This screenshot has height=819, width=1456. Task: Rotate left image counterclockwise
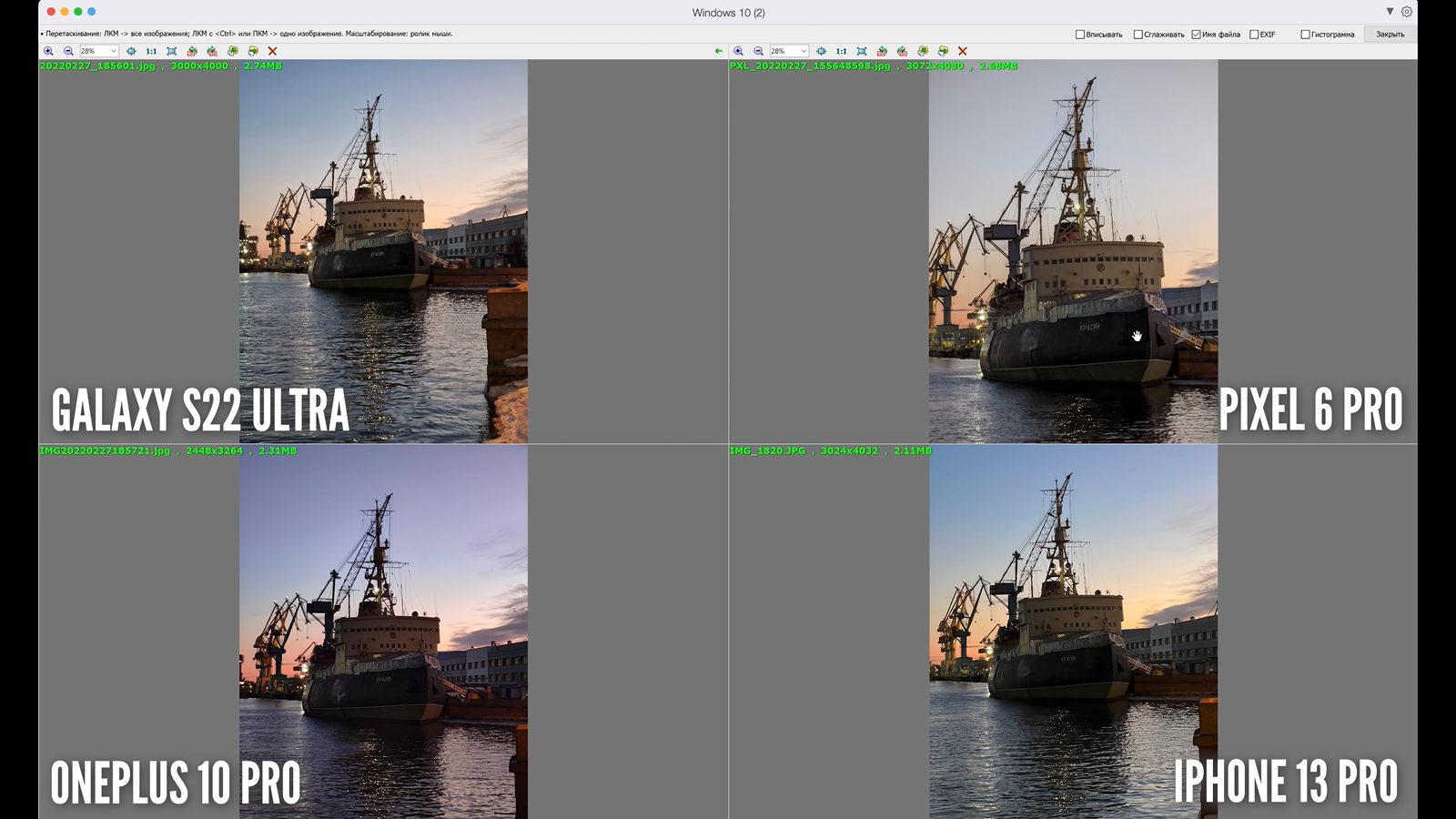(x=192, y=52)
